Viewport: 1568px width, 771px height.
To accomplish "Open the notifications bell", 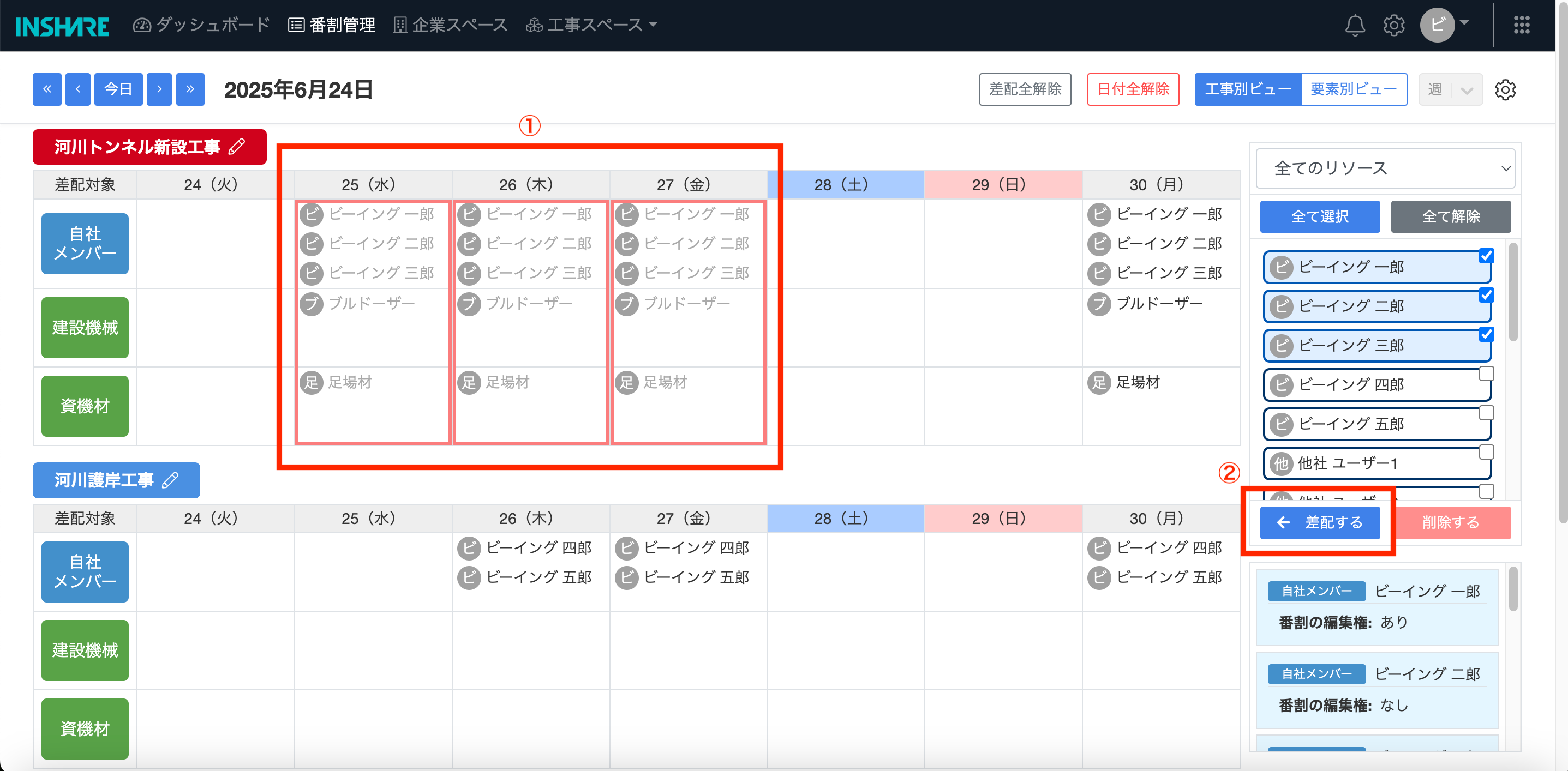I will pyautogui.click(x=1354, y=25).
